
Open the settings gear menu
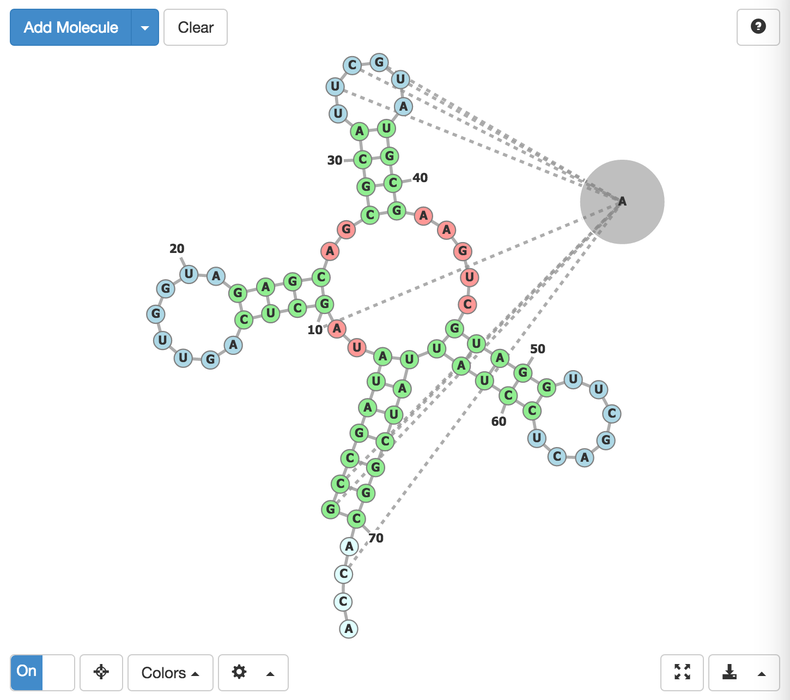click(x=240, y=672)
